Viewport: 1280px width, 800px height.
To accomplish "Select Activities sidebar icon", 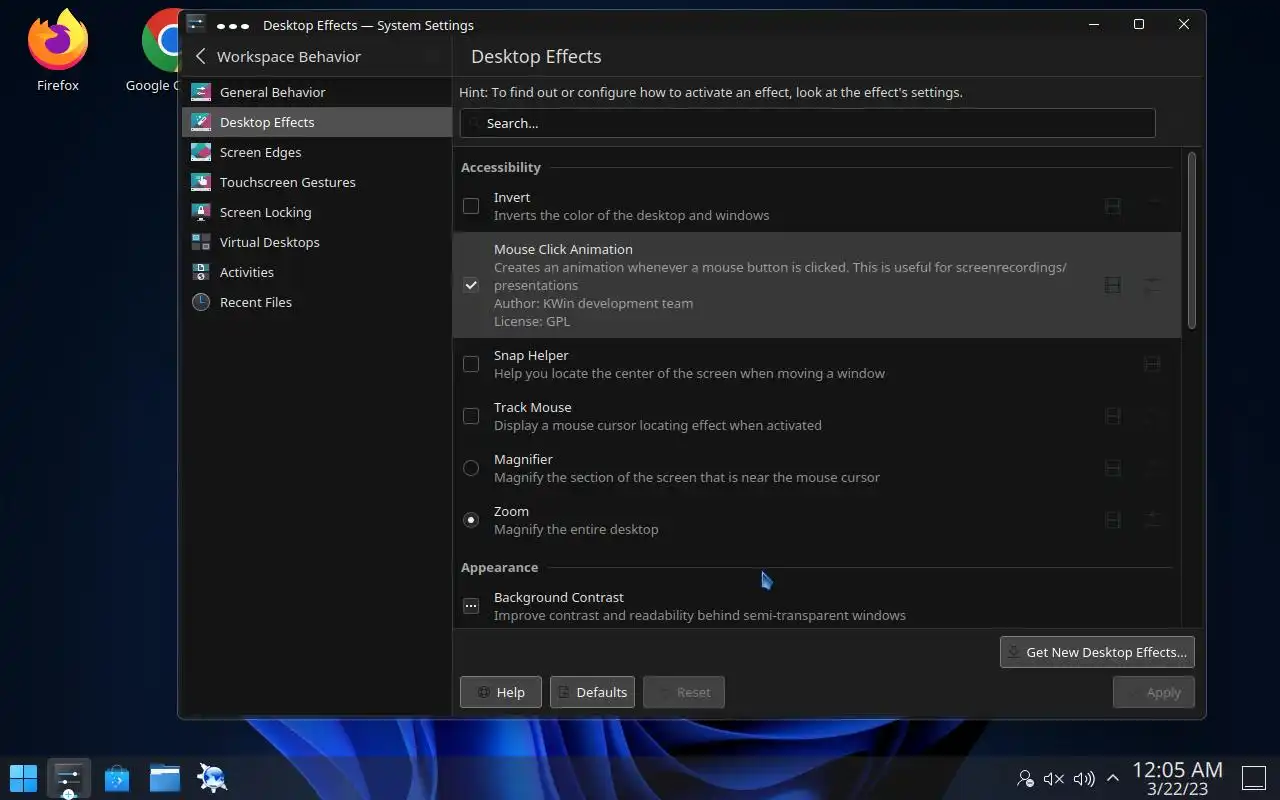I will click(x=201, y=272).
